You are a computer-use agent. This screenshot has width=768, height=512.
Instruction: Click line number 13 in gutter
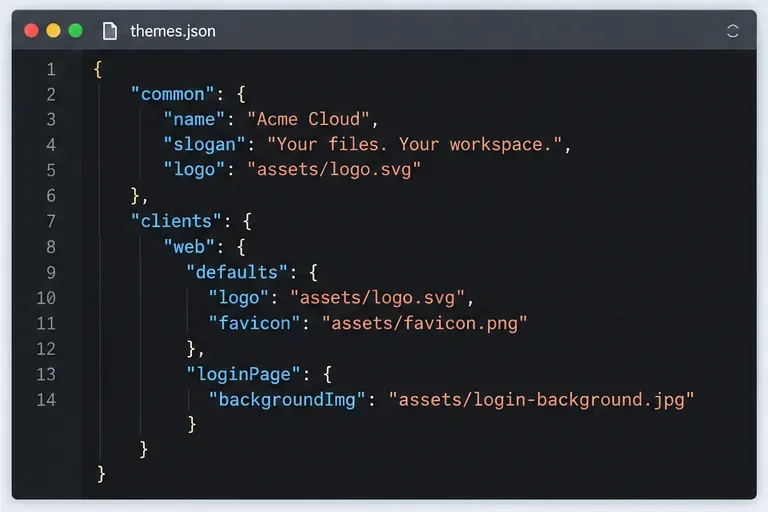point(46,374)
